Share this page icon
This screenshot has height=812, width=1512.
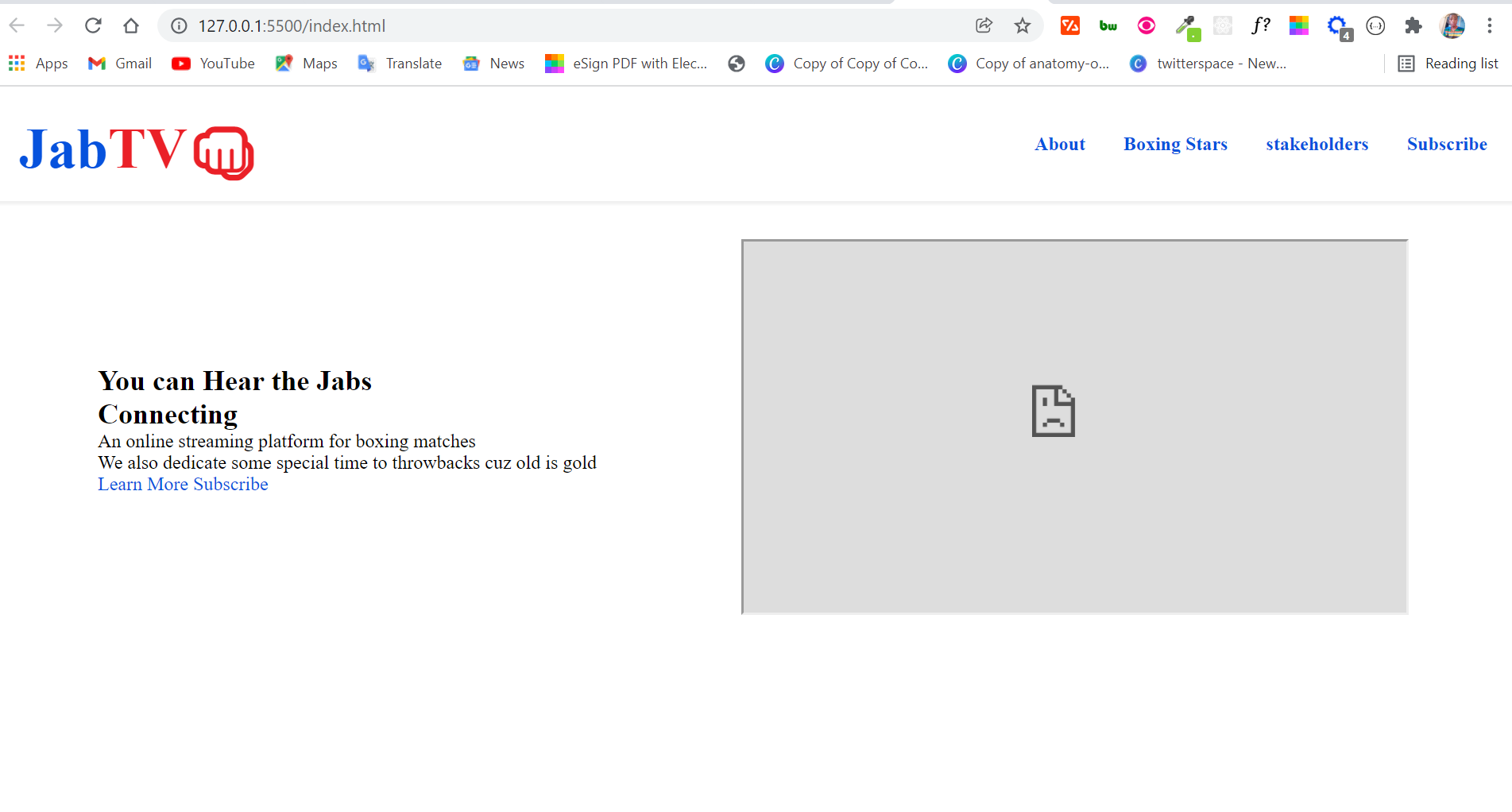click(x=984, y=25)
